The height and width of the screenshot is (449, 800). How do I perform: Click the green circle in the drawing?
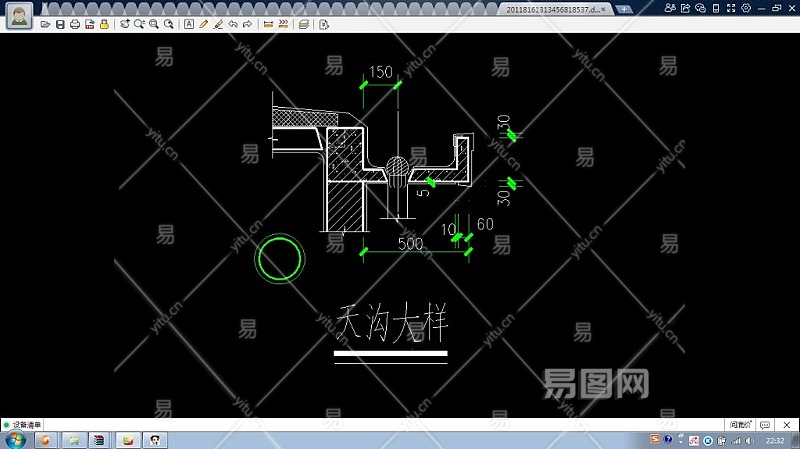click(280, 258)
